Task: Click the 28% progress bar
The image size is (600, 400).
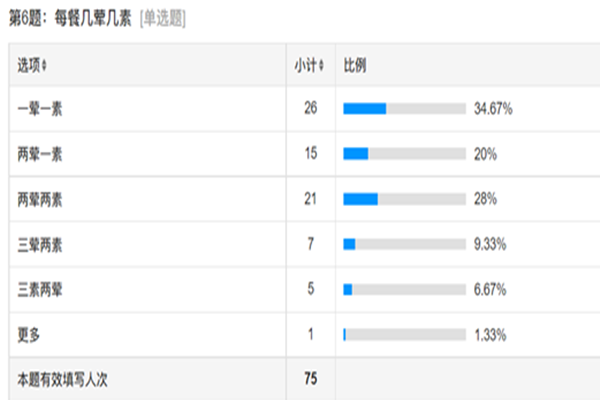Action: tap(404, 199)
